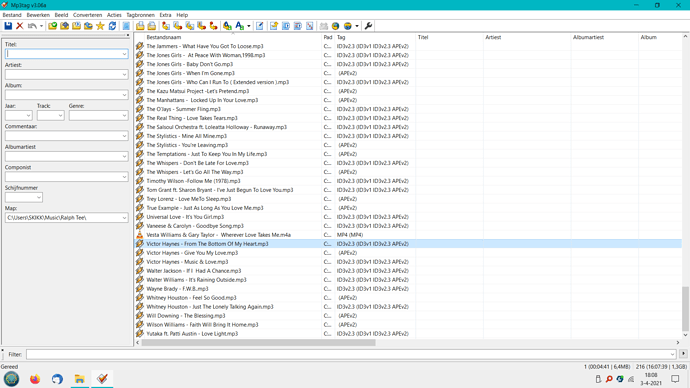The height and width of the screenshot is (388, 690).
Task: Expand the Map directory path dropdown
Action: (x=124, y=218)
